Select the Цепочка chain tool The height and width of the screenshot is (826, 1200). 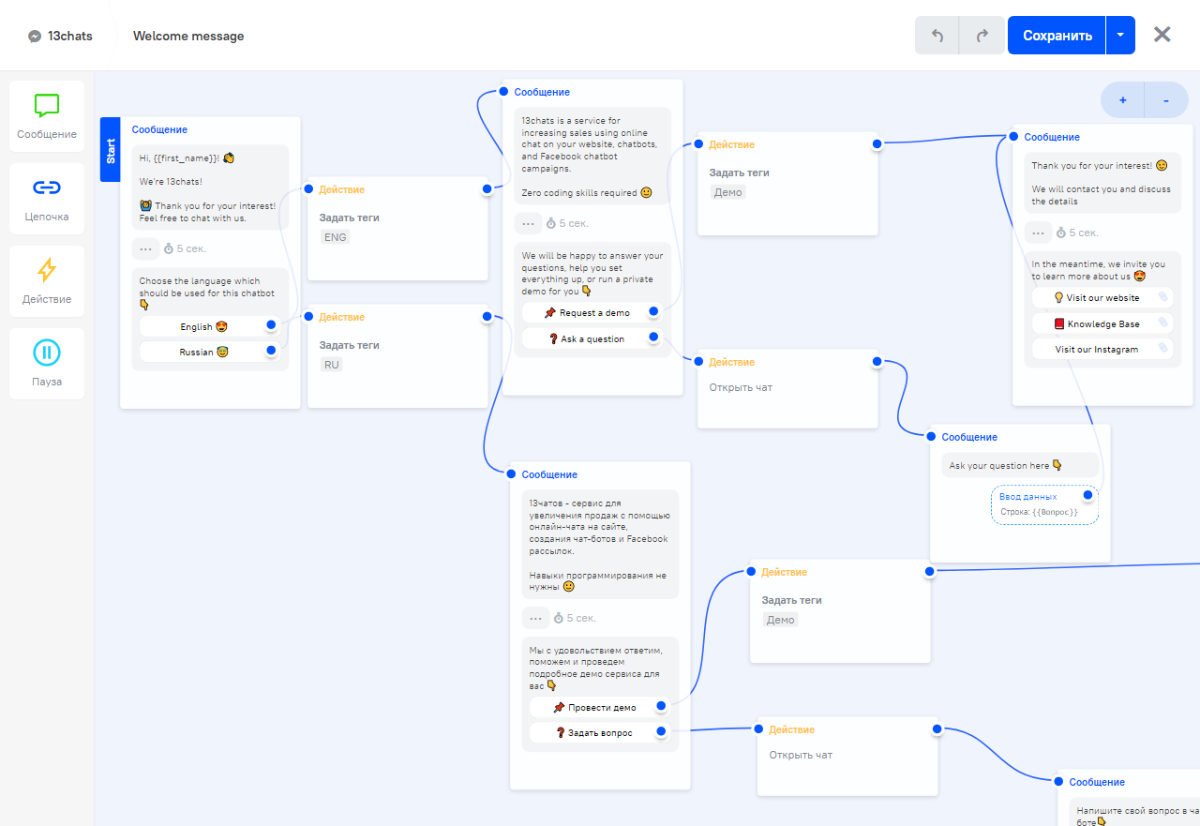click(47, 199)
